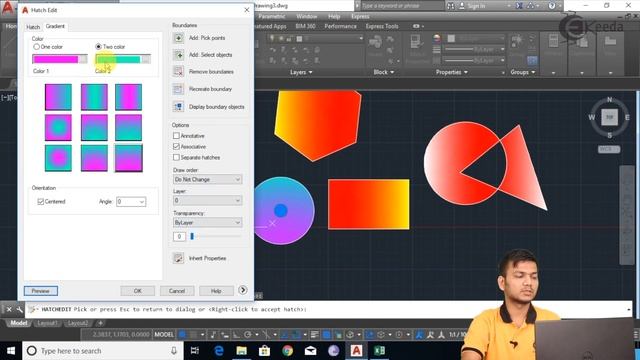Open Color 1 ellipsis picker button
Viewport: 640px width, 360px height.
coord(83,59)
